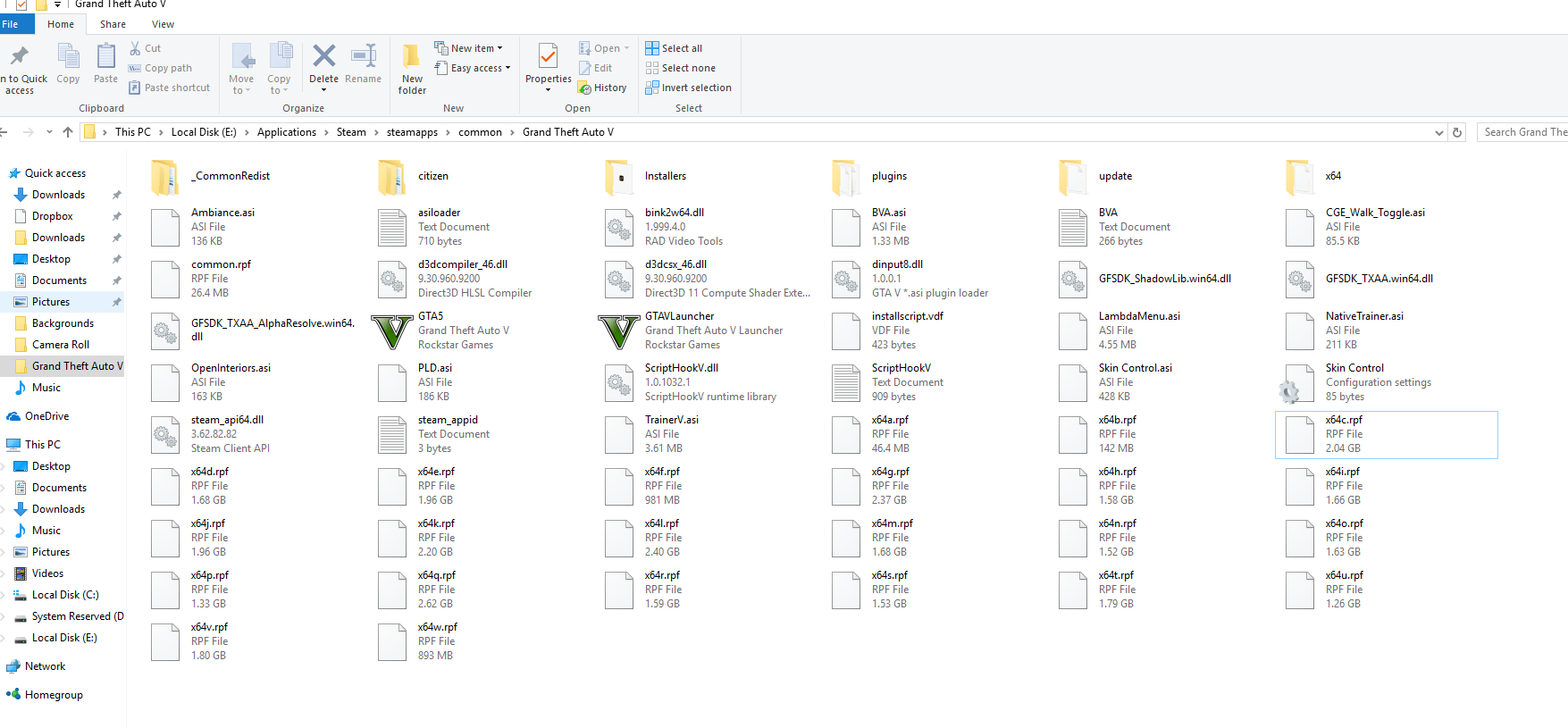Select the ScriptHookV.dll file icon
1568x728 pixels.
coord(618,382)
